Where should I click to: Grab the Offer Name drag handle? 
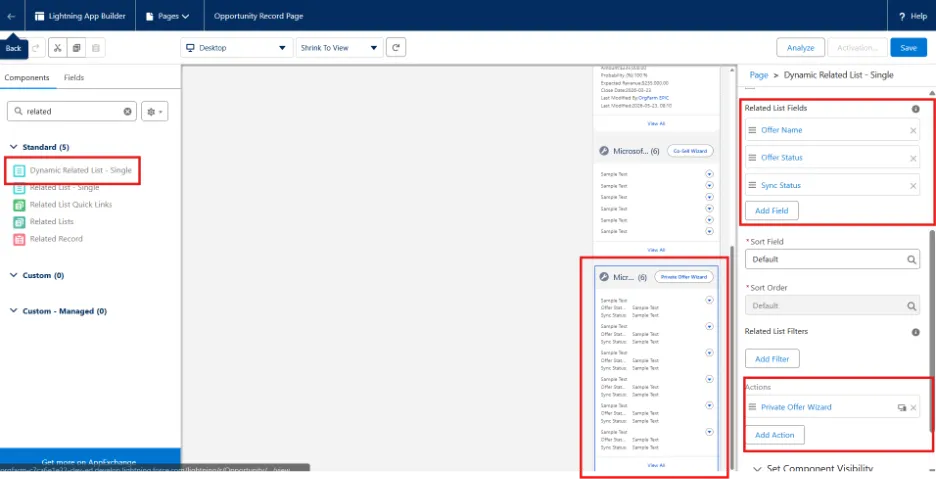753,130
